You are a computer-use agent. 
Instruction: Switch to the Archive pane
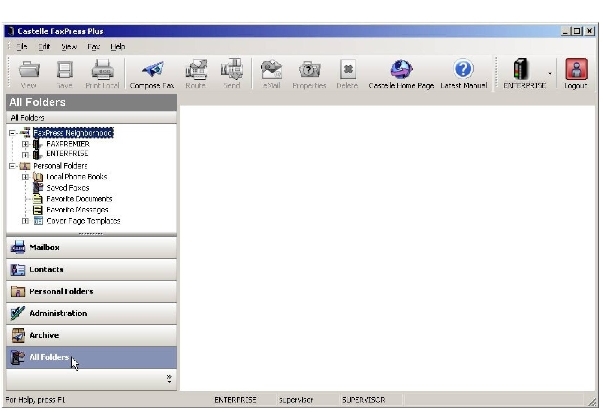point(92,335)
